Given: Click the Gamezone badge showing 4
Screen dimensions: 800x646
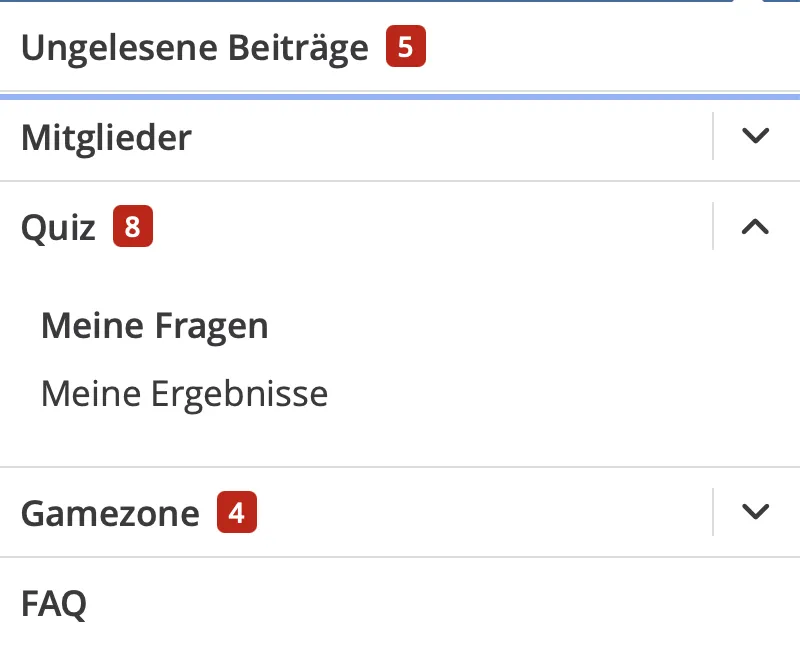Looking at the screenshot, I should [236, 513].
